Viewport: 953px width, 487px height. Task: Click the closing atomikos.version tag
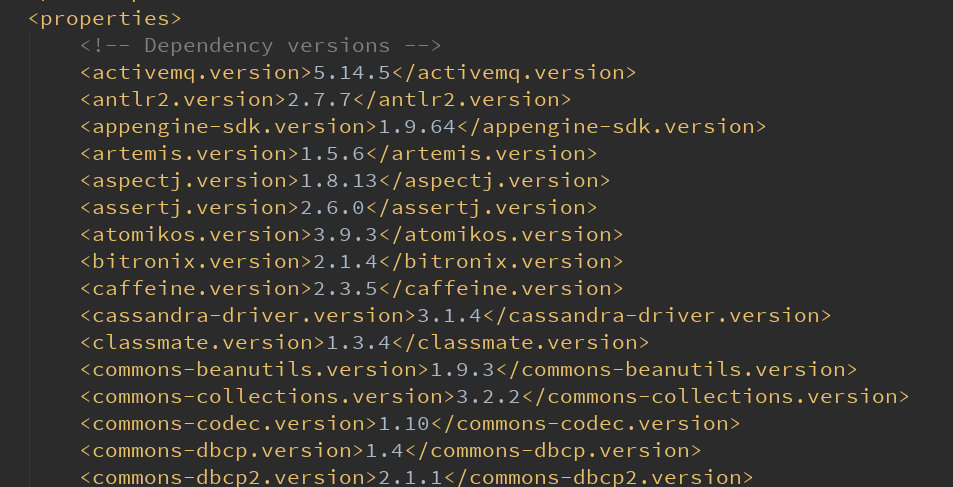[x=501, y=234]
